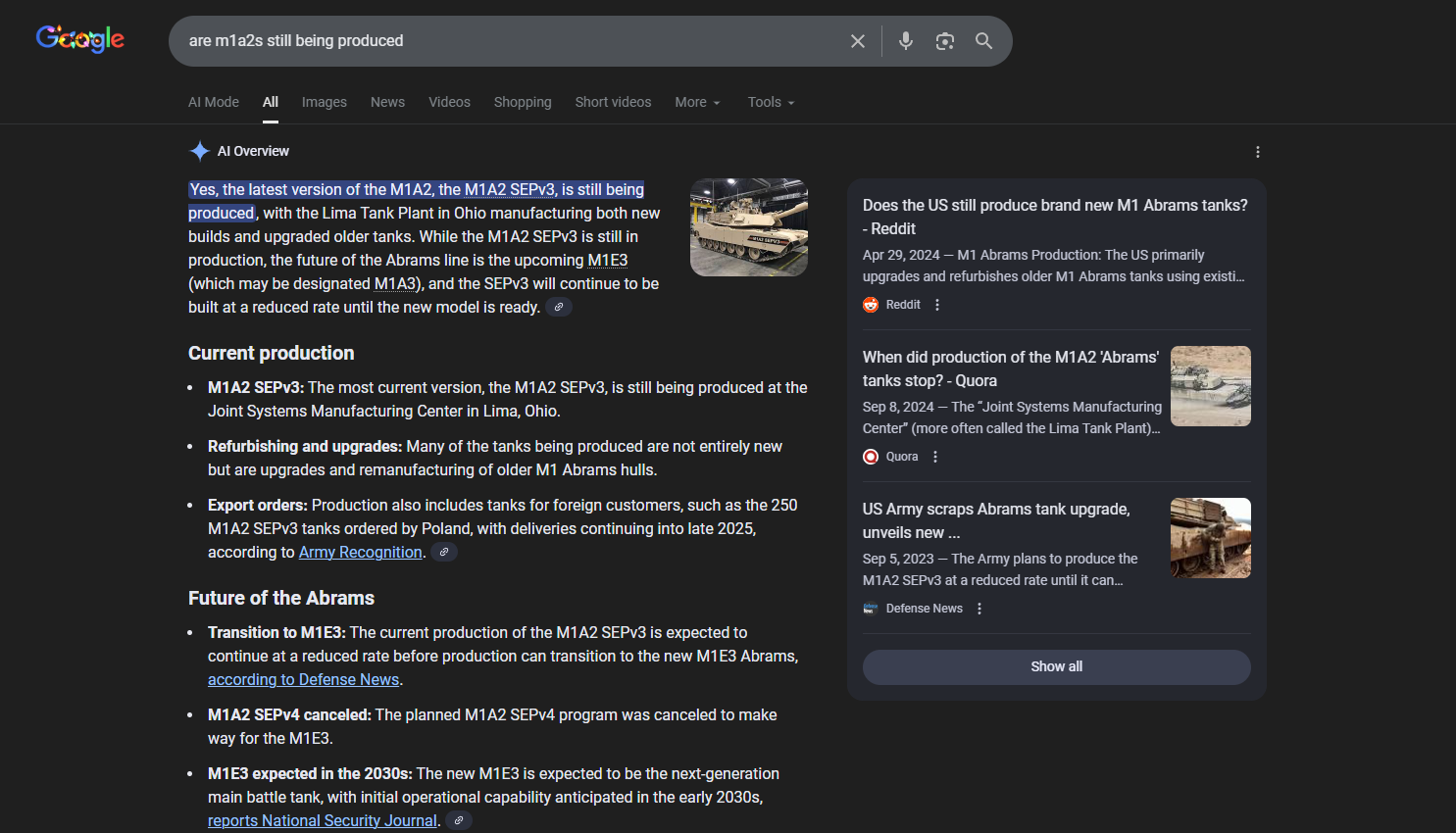The image size is (1456, 833).
Task: Open search by image camera icon
Action: (944, 41)
